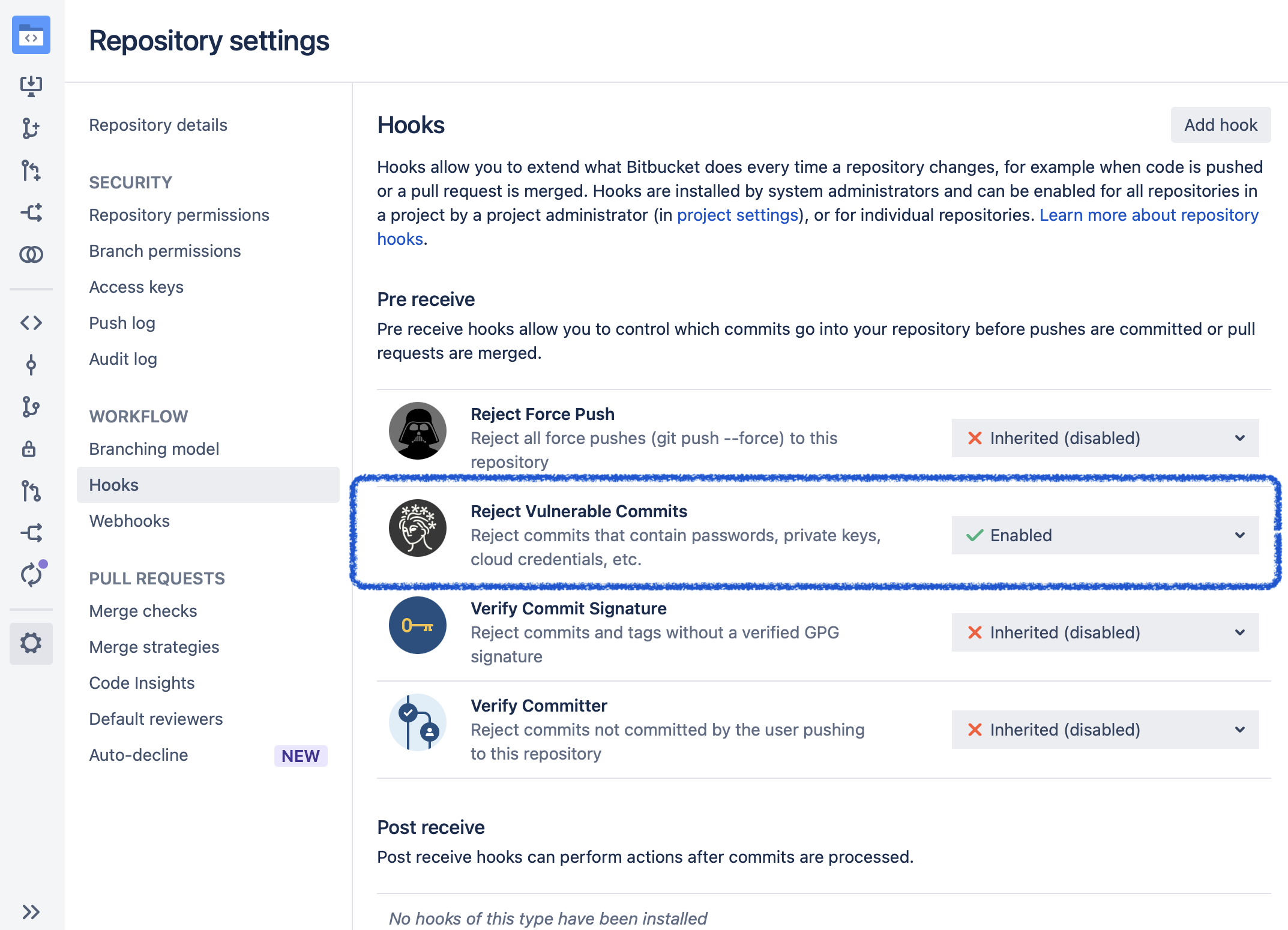Click the Clone icon in sidebar
Image resolution: width=1288 pixels, height=930 pixels.
point(31,86)
